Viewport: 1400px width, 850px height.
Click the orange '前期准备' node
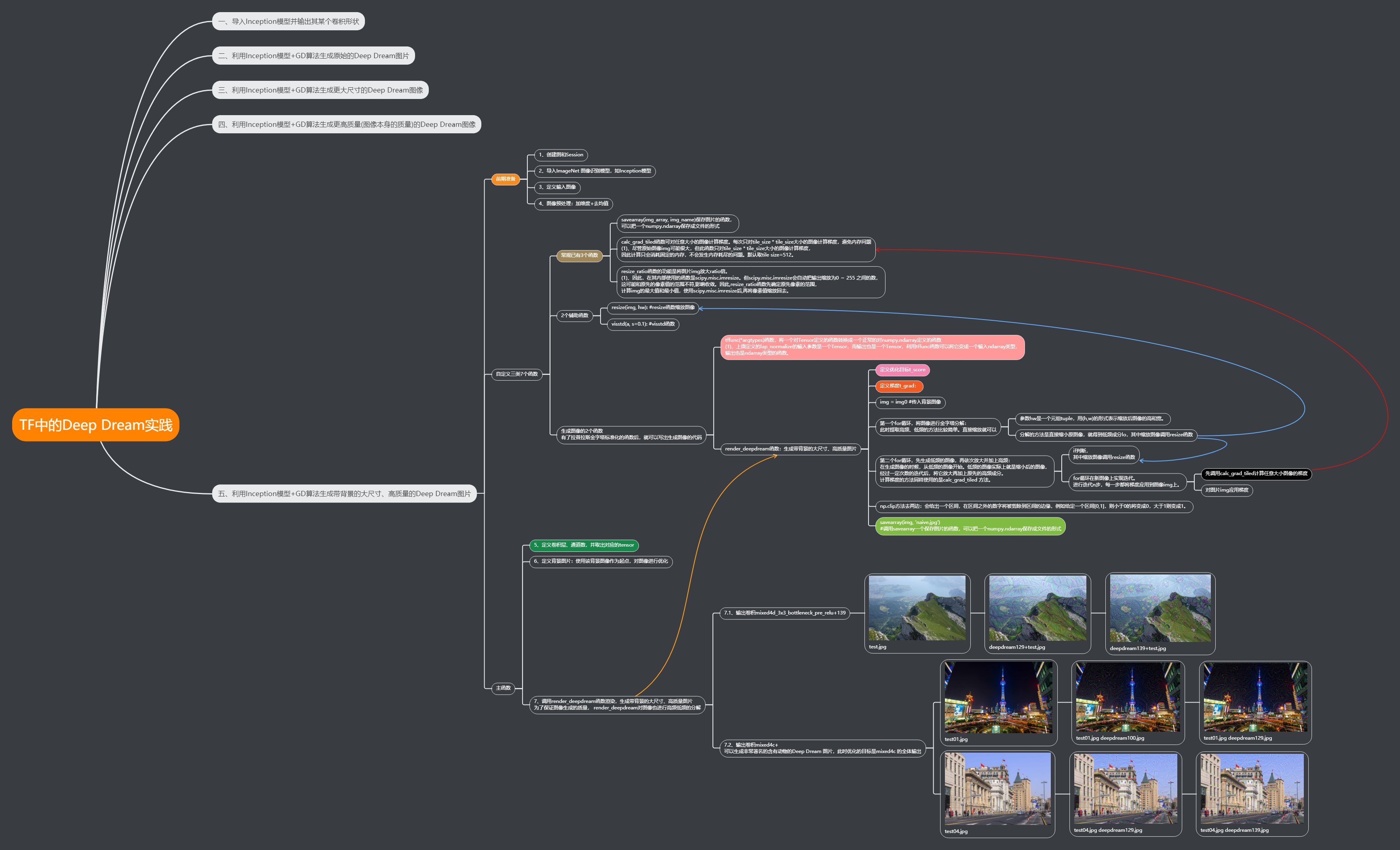tap(505, 179)
